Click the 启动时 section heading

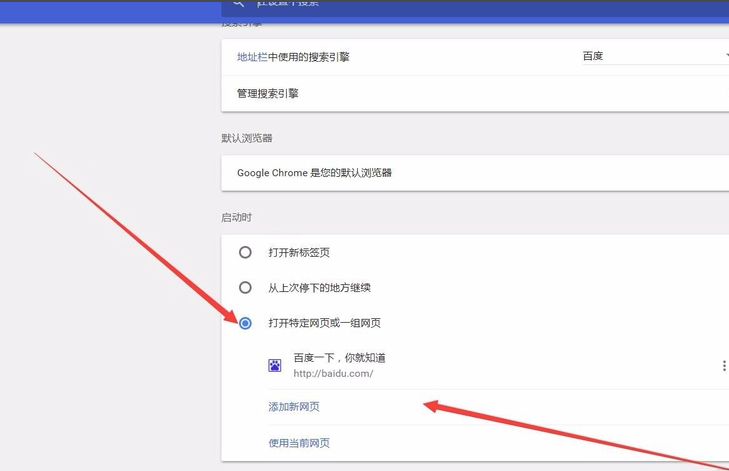(x=236, y=217)
